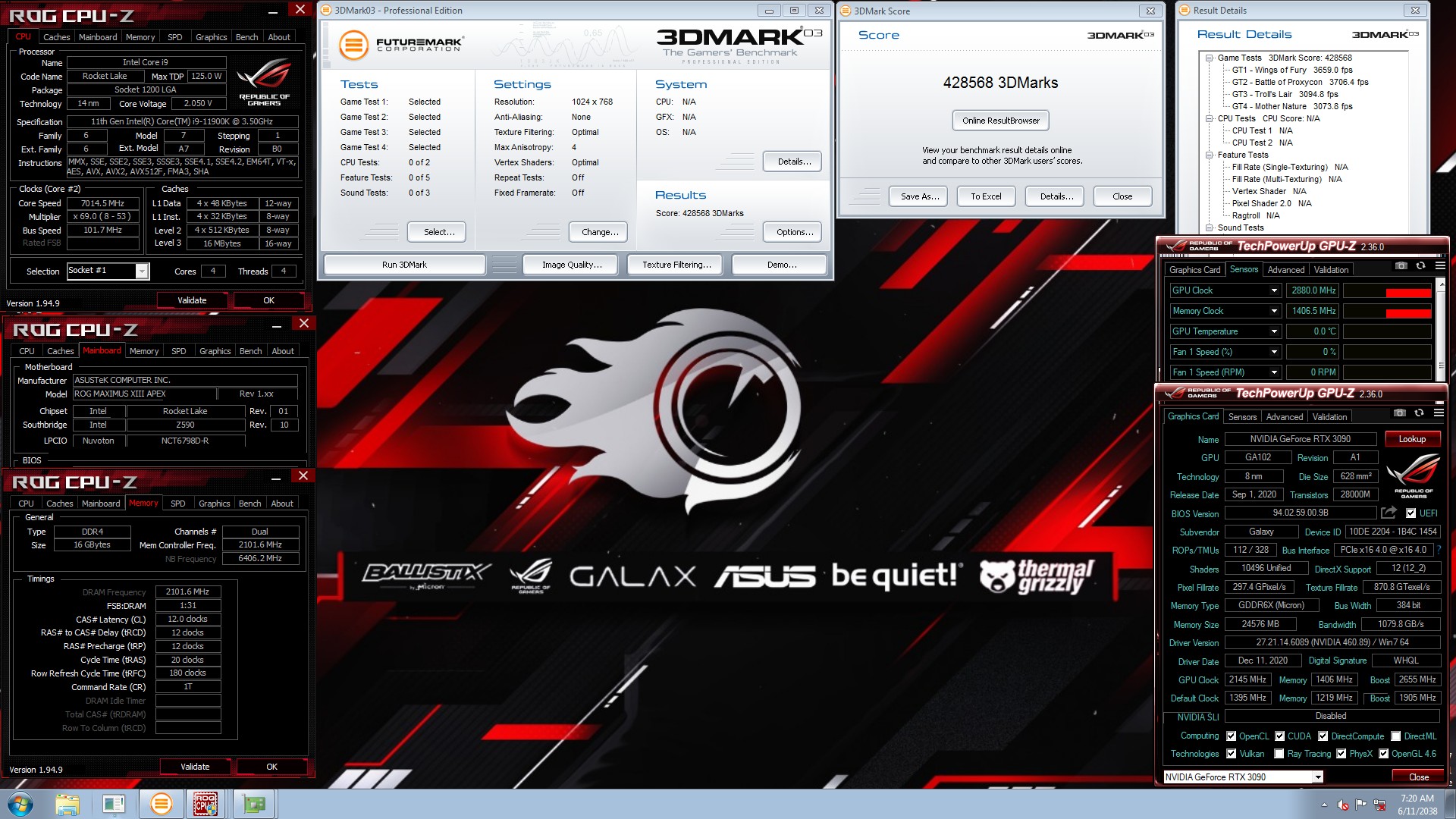This screenshot has height=819, width=1456.
Task: Click the Options button under Results
Action: pos(794,232)
